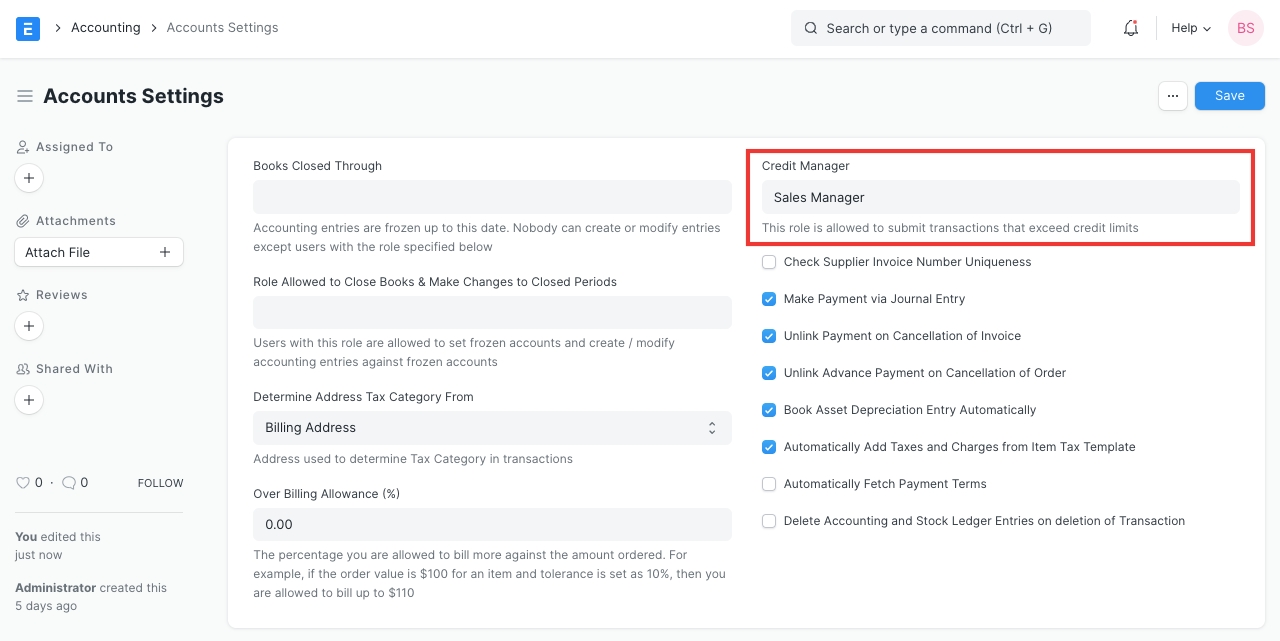The image size is (1280, 641).
Task: Go to Accounting in the breadcrumb
Action: (105, 28)
